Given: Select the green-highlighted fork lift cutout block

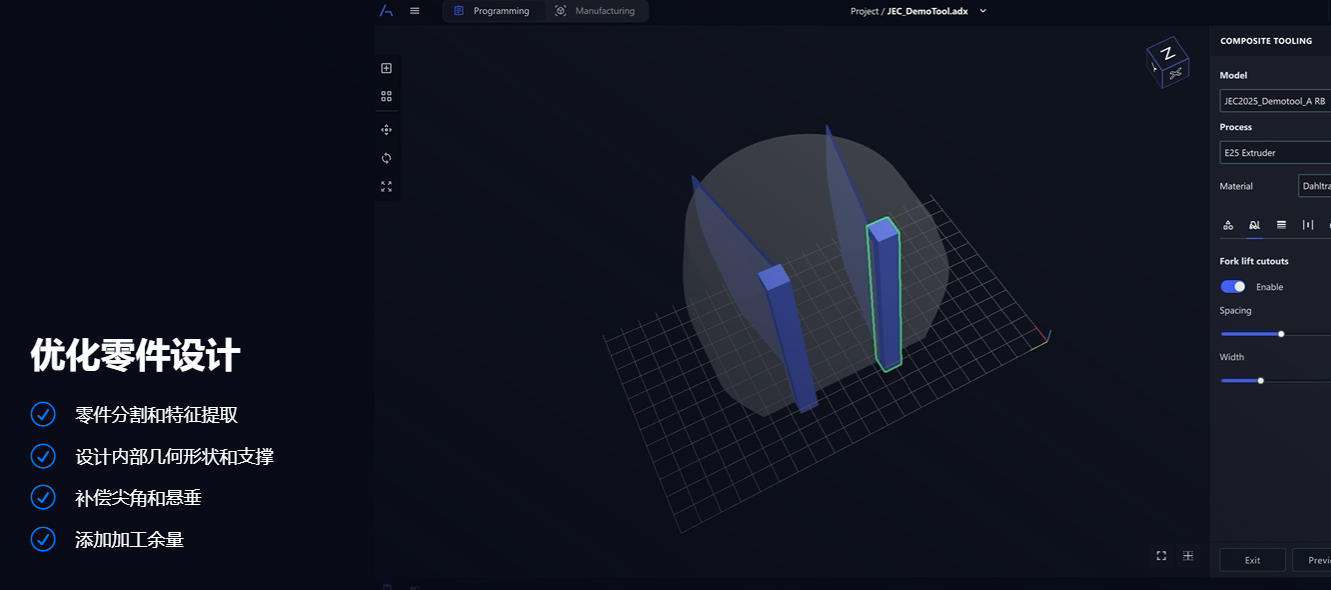Looking at the screenshot, I should coord(885,295).
